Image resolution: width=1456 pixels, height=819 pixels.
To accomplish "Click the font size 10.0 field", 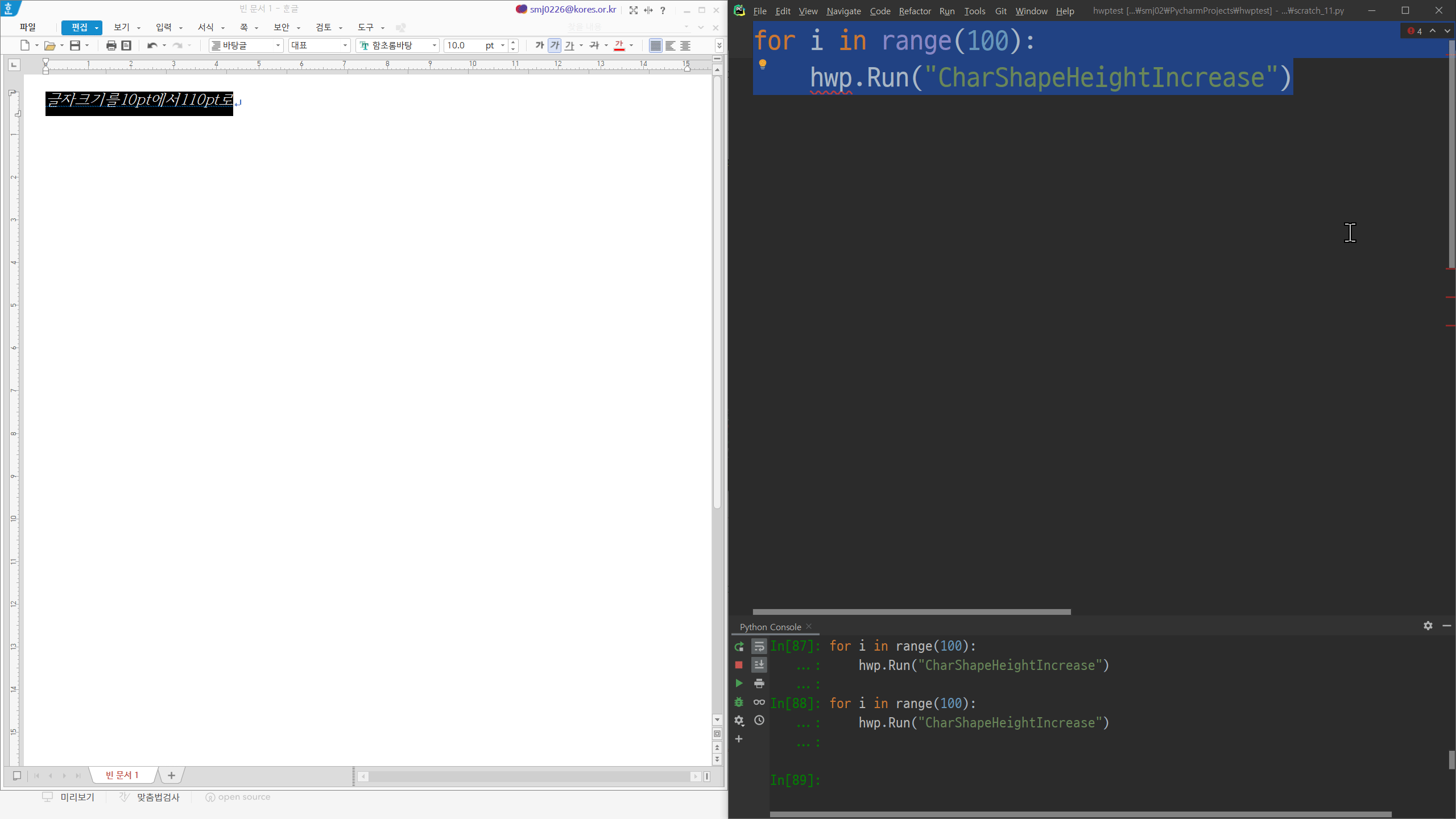I will click(x=464, y=45).
